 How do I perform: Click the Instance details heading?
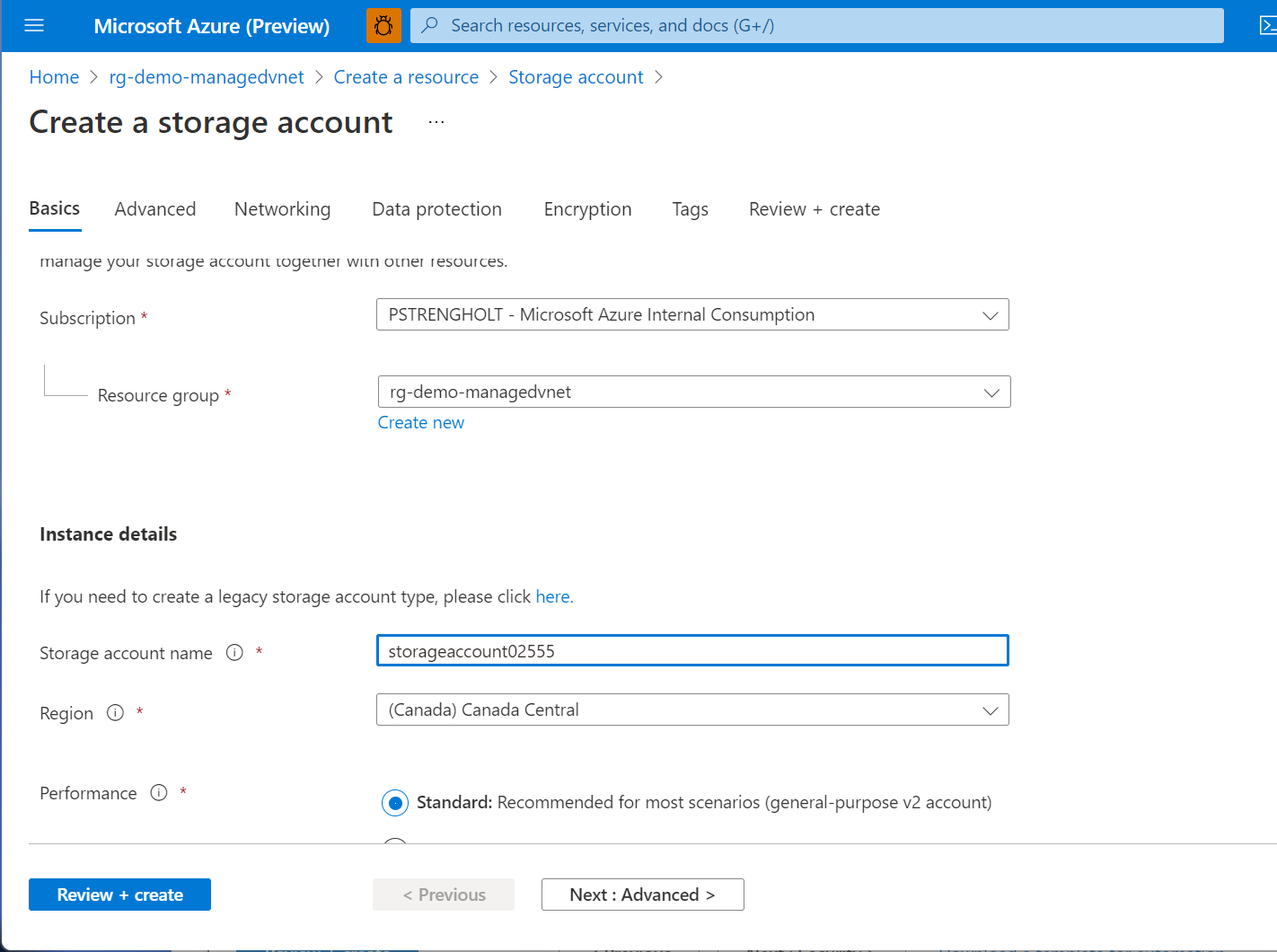tap(109, 534)
